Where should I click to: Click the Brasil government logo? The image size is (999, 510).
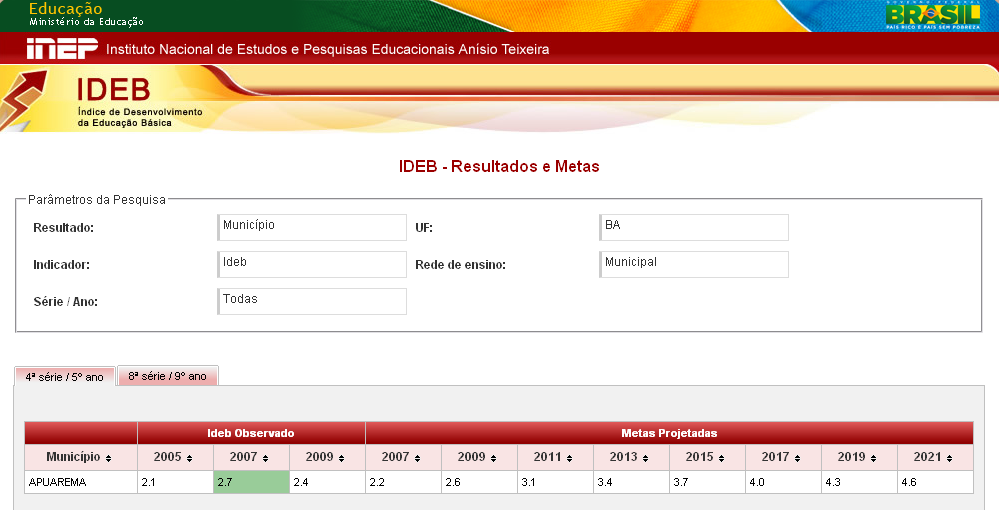[933, 15]
